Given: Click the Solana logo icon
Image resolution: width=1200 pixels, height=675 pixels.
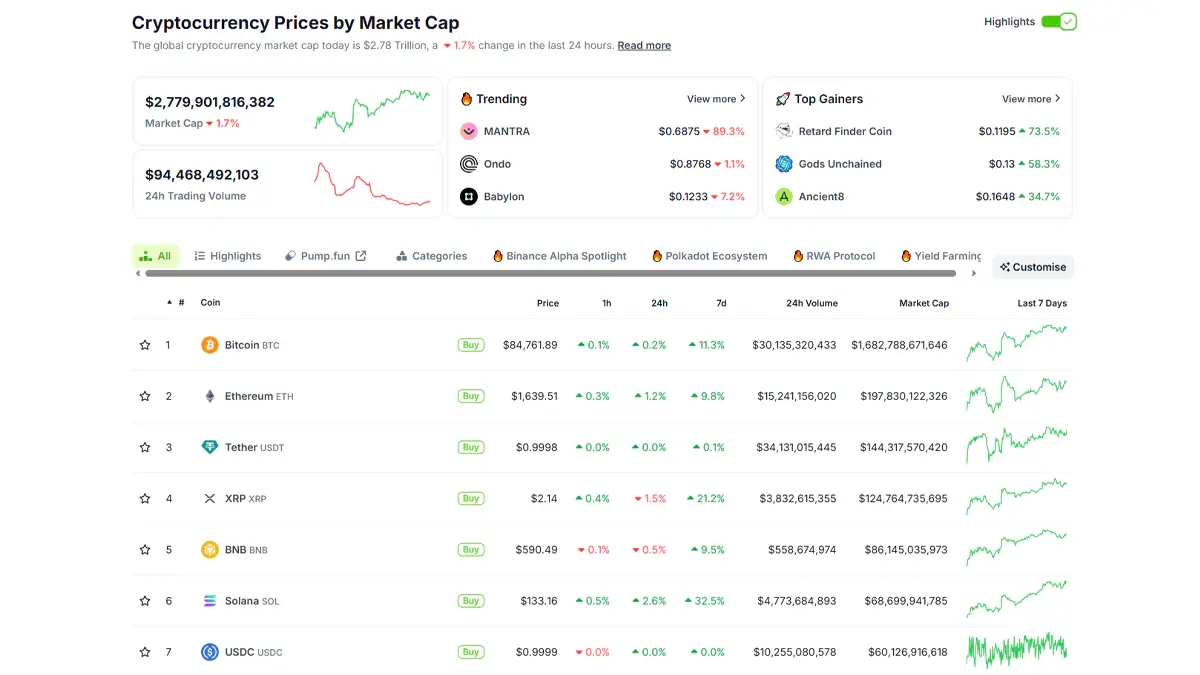Looking at the screenshot, I should click(x=210, y=601).
